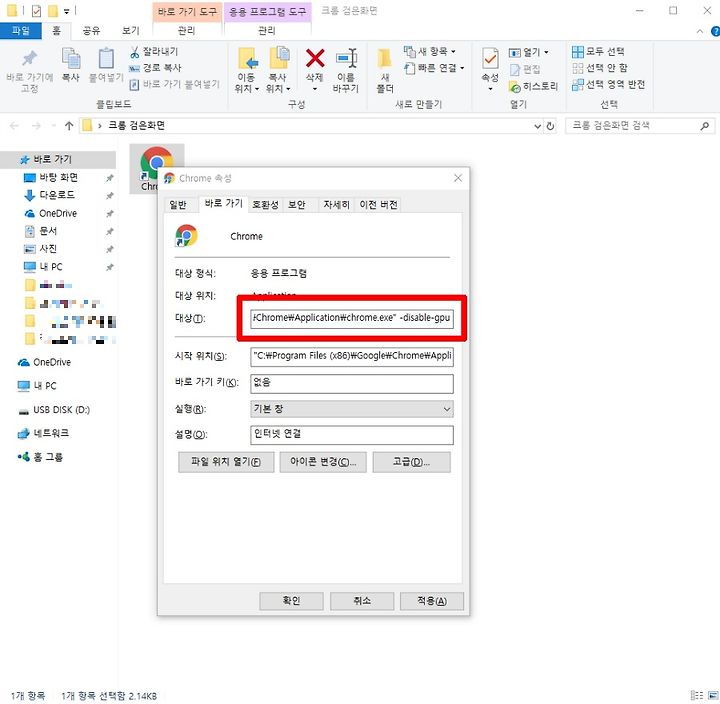
Task: Switch to Compatibility (호환성) tab
Action: 265,205
